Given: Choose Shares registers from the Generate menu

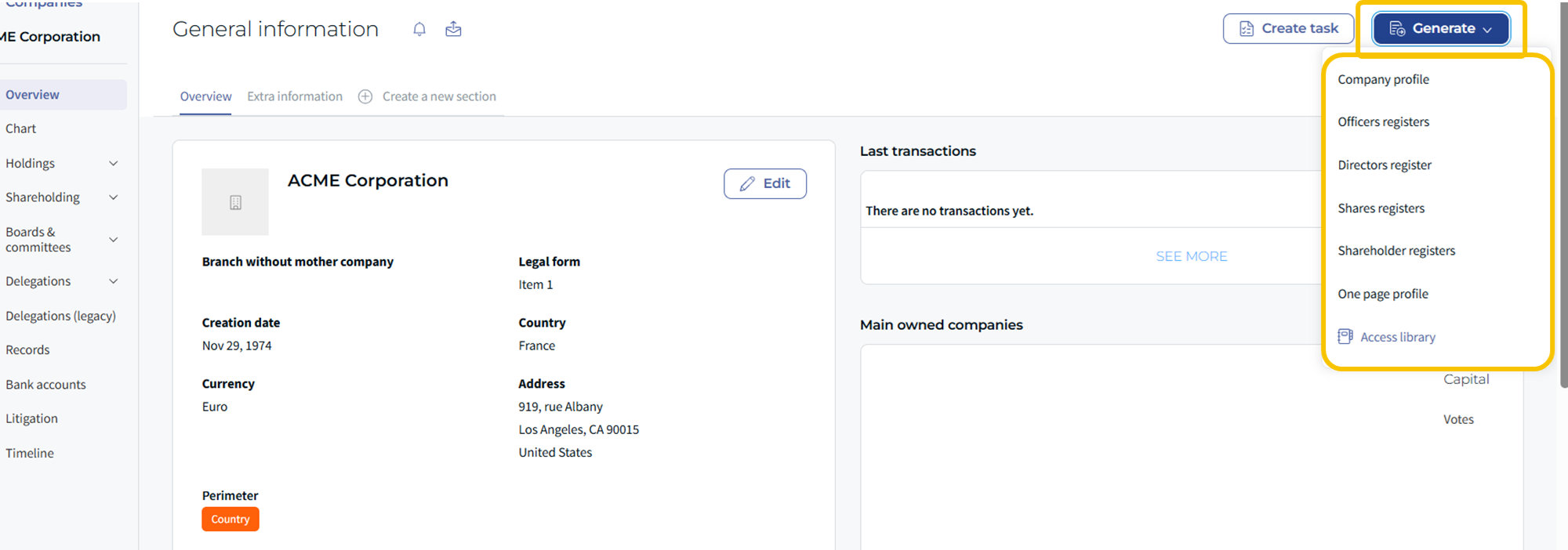Looking at the screenshot, I should click(x=1381, y=208).
